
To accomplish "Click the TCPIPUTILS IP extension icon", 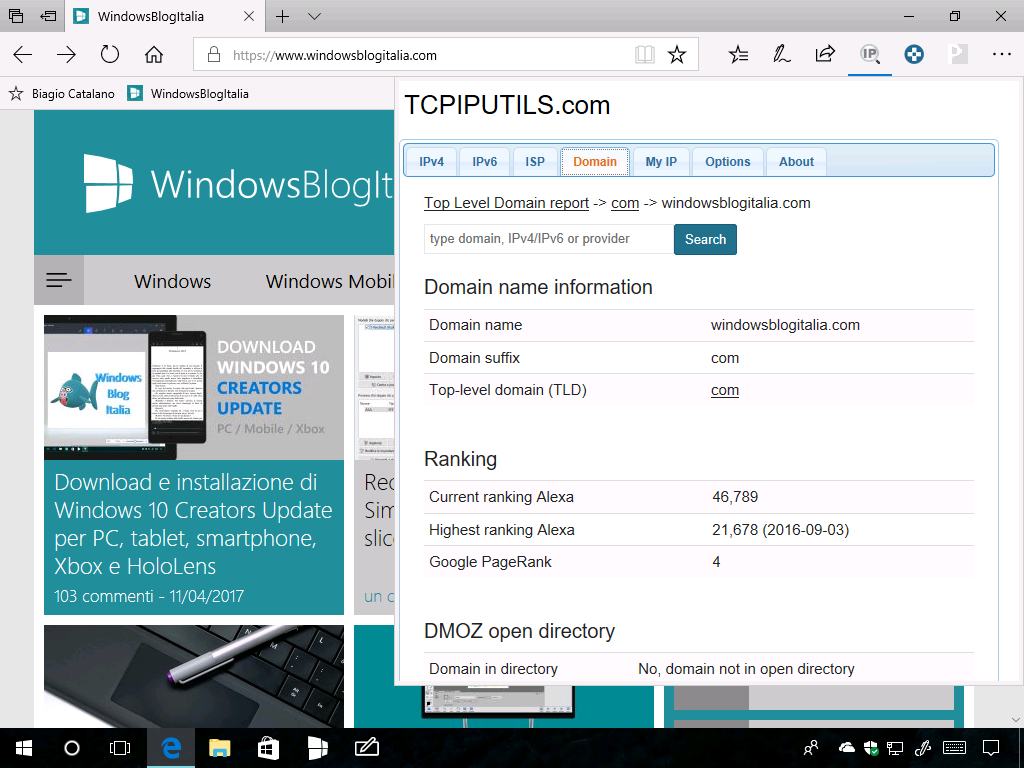I will pyautogui.click(x=870, y=55).
